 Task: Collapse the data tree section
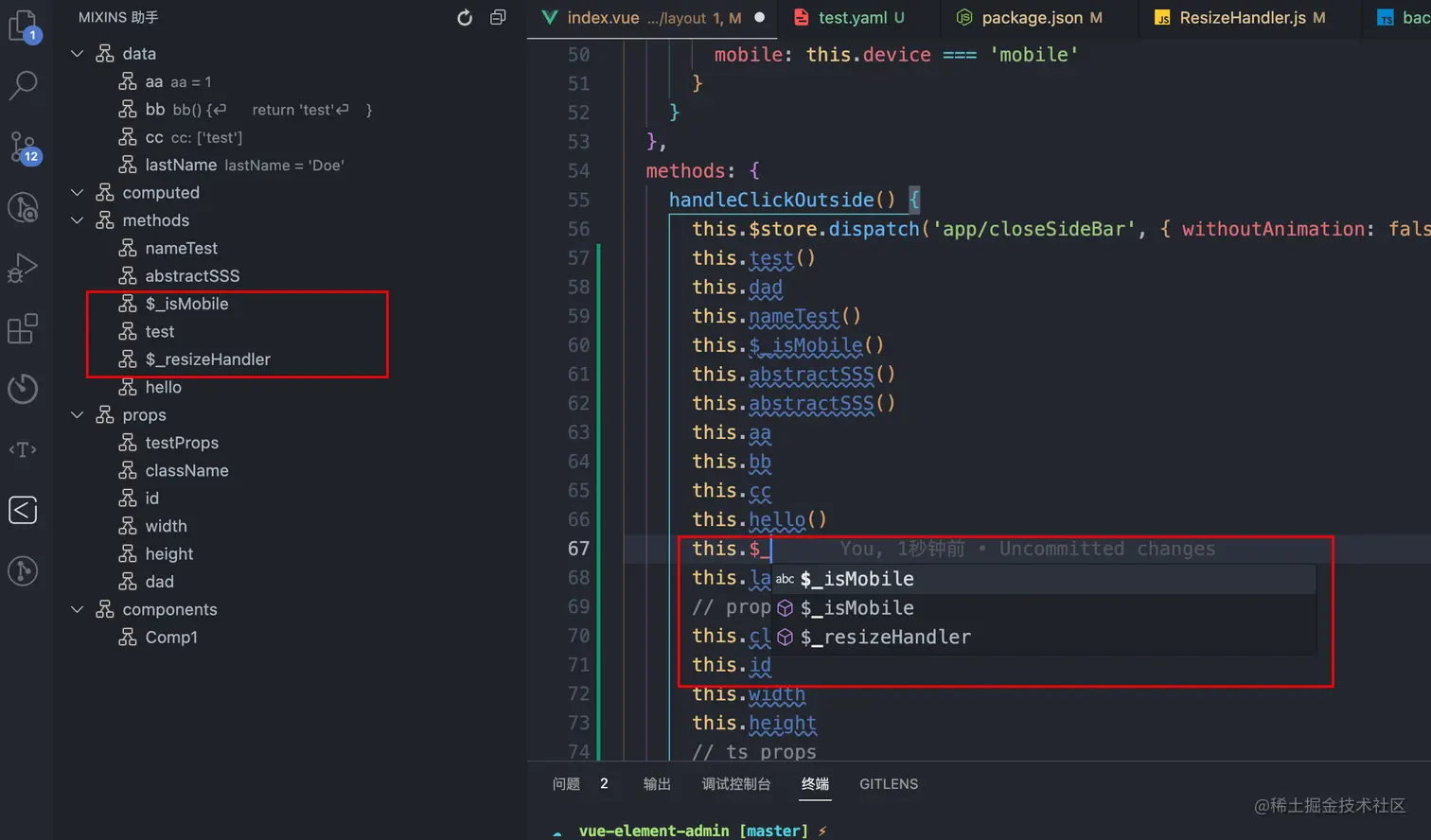[x=78, y=54]
